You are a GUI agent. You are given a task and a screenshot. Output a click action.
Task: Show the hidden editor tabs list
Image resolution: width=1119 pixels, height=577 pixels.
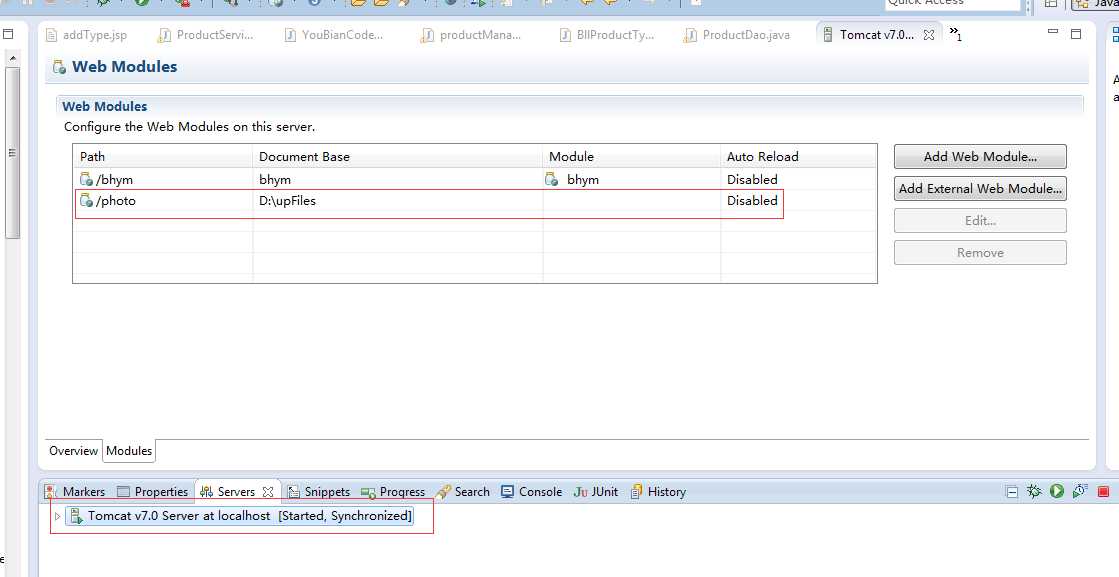point(956,33)
